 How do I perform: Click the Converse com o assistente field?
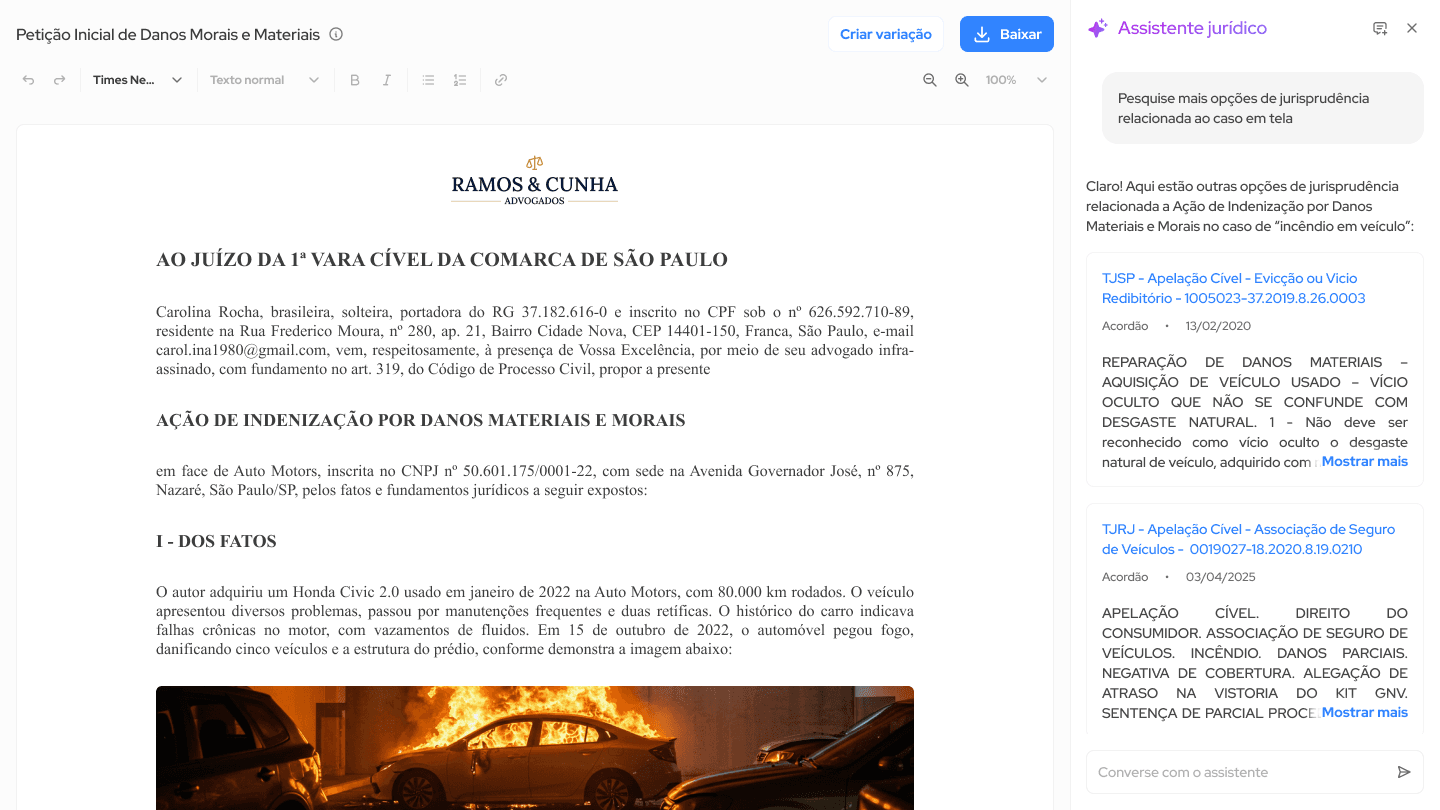[1240, 772]
